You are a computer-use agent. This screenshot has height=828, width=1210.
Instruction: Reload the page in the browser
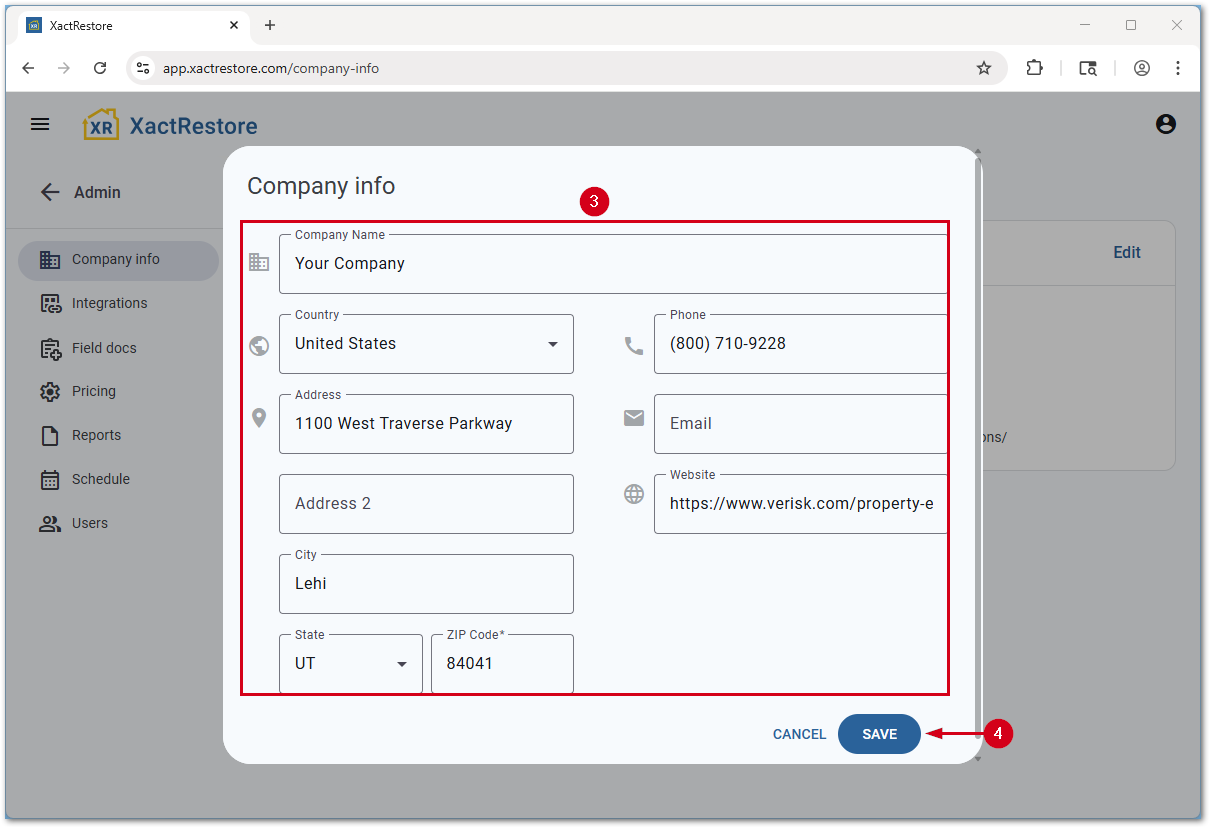click(x=100, y=68)
